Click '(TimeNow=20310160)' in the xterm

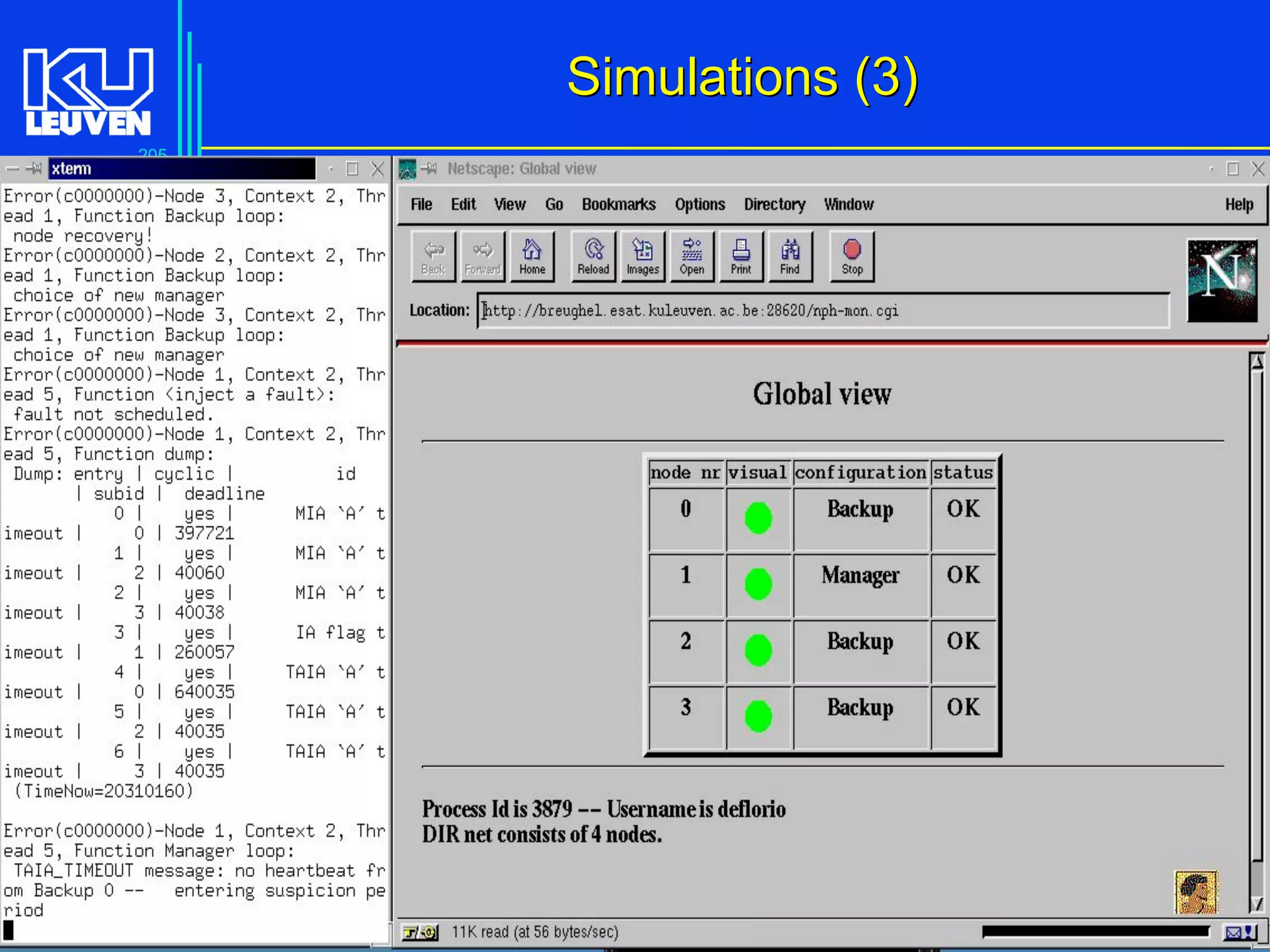click(x=104, y=791)
